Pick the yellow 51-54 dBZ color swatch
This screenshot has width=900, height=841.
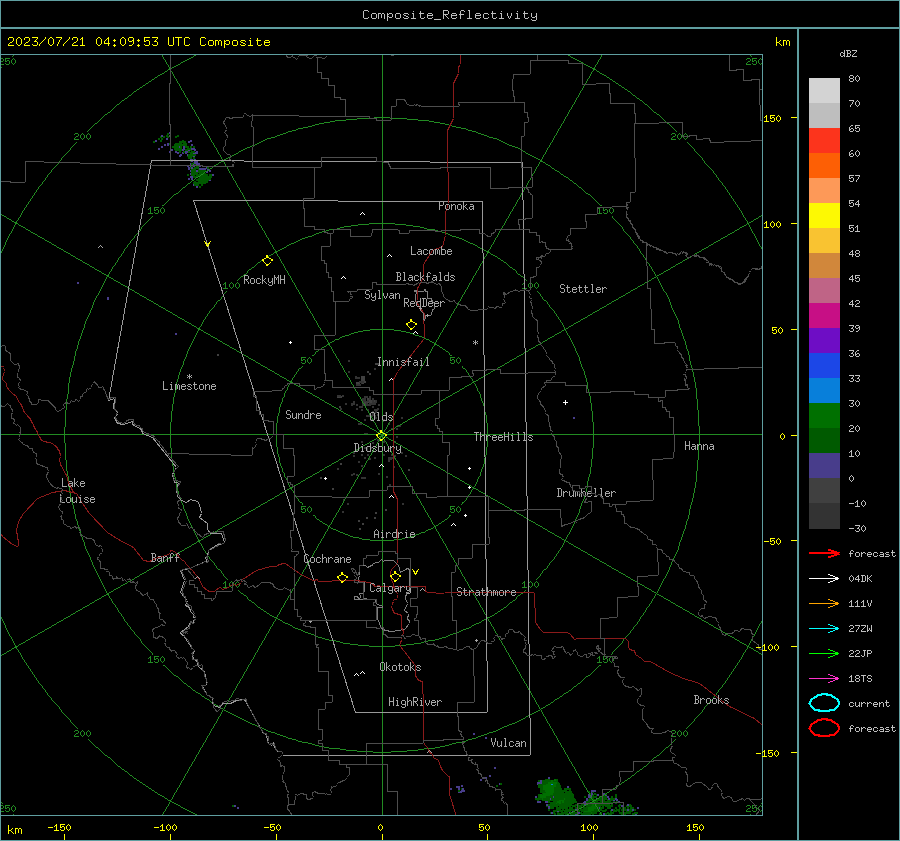[x=824, y=216]
